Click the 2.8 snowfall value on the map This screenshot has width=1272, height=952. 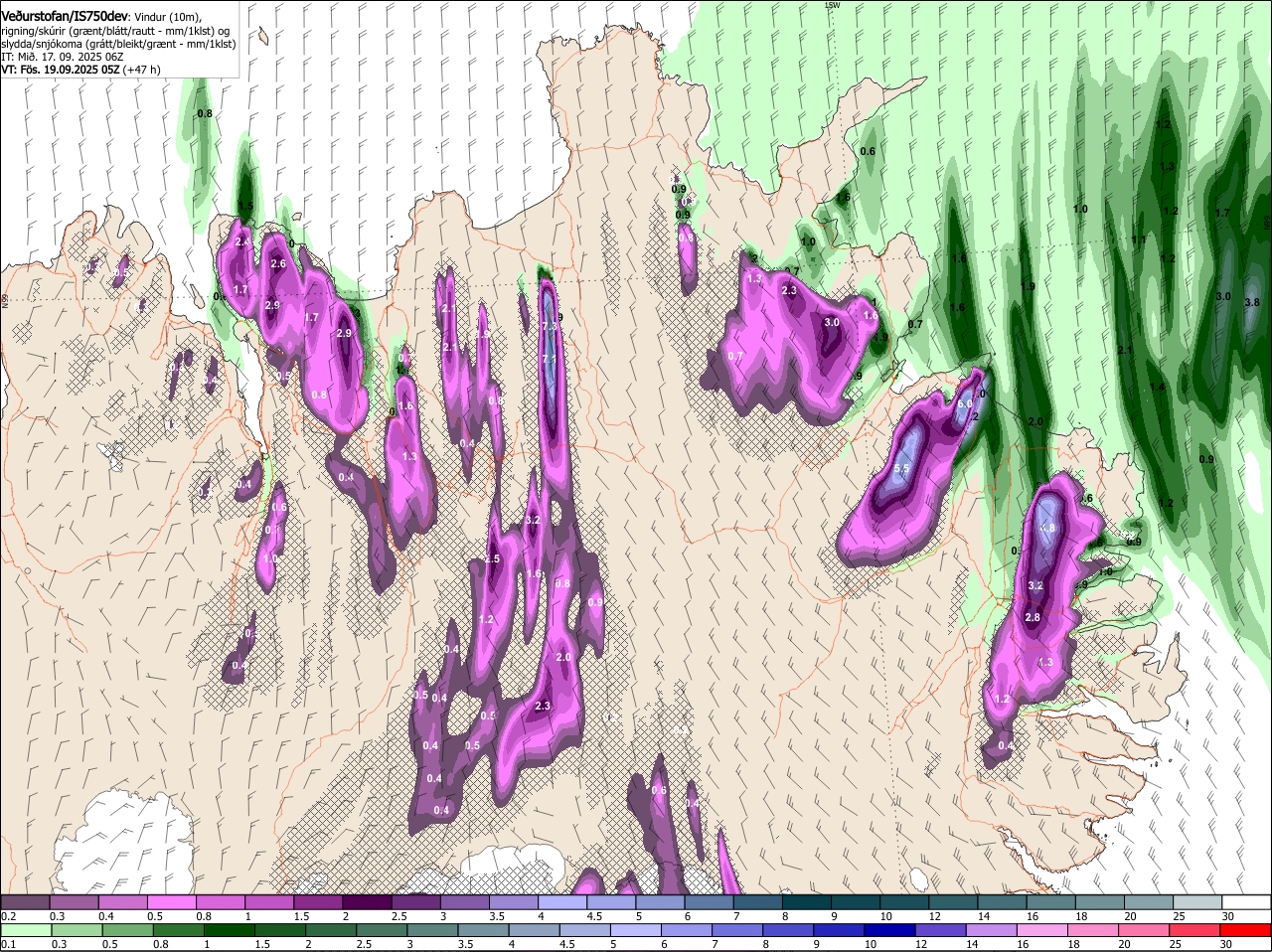[x=1033, y=617]
